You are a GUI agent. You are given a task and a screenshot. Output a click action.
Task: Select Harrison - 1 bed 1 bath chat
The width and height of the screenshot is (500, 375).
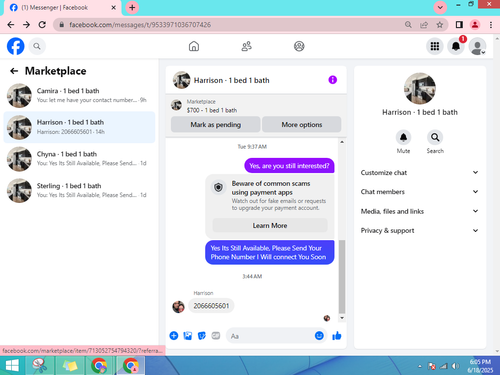click(79, 127)
